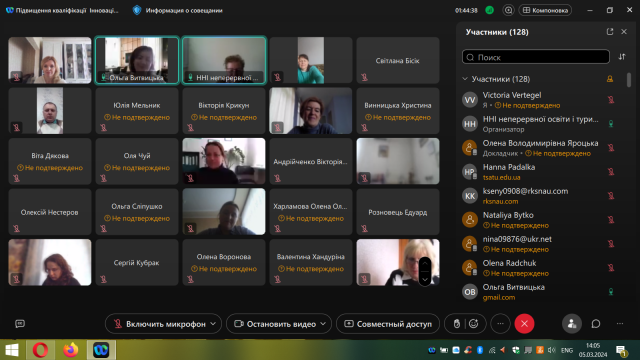This screenshot has height=360, width=640.
Task: Select Вікторія Крикун tile
Action: [224, 111]
